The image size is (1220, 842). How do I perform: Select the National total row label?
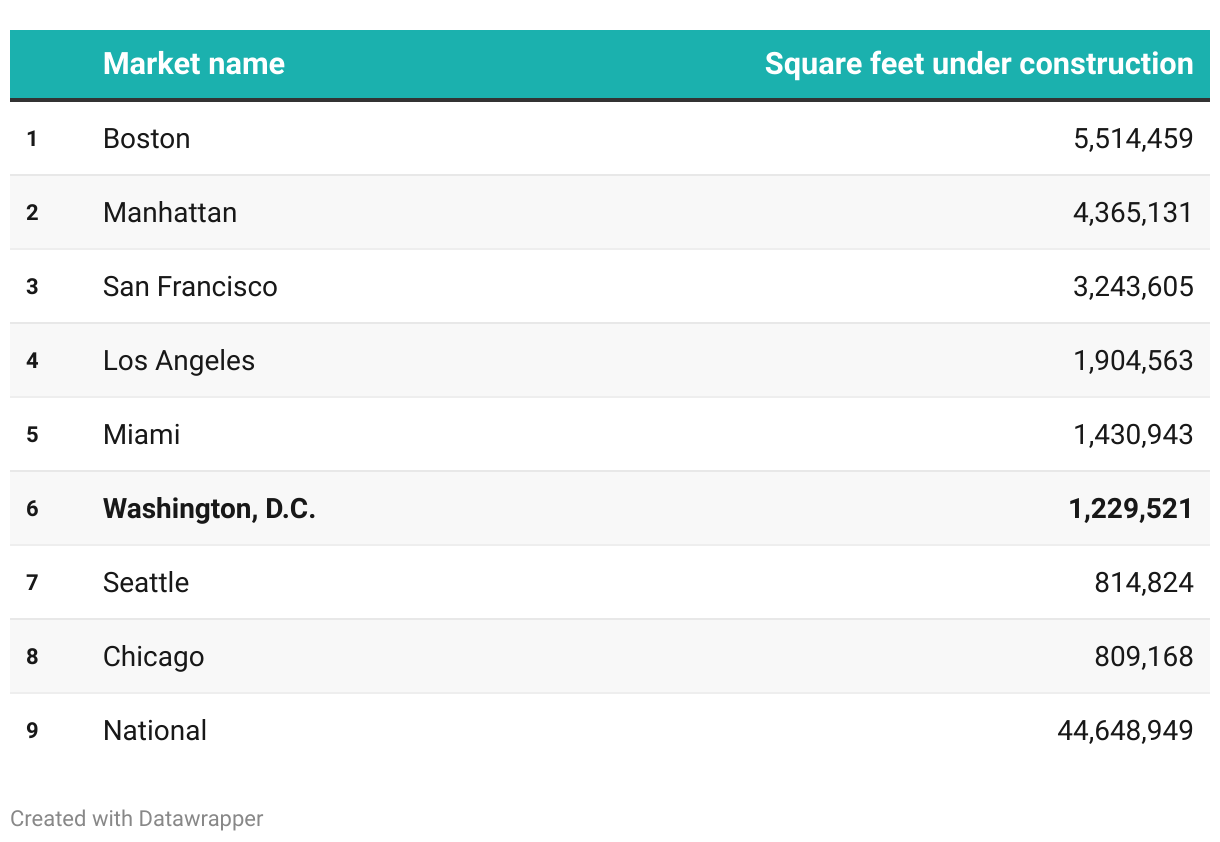[x=155, y=731]
